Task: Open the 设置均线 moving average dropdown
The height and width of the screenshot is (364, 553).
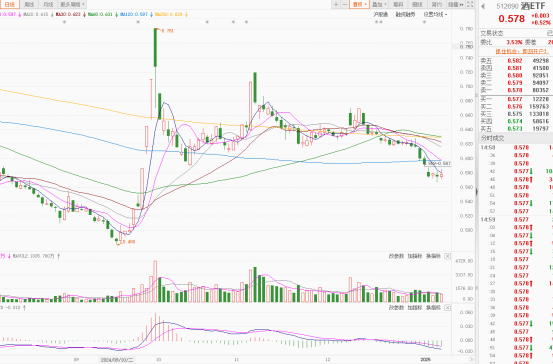Action: pos(435,14)
